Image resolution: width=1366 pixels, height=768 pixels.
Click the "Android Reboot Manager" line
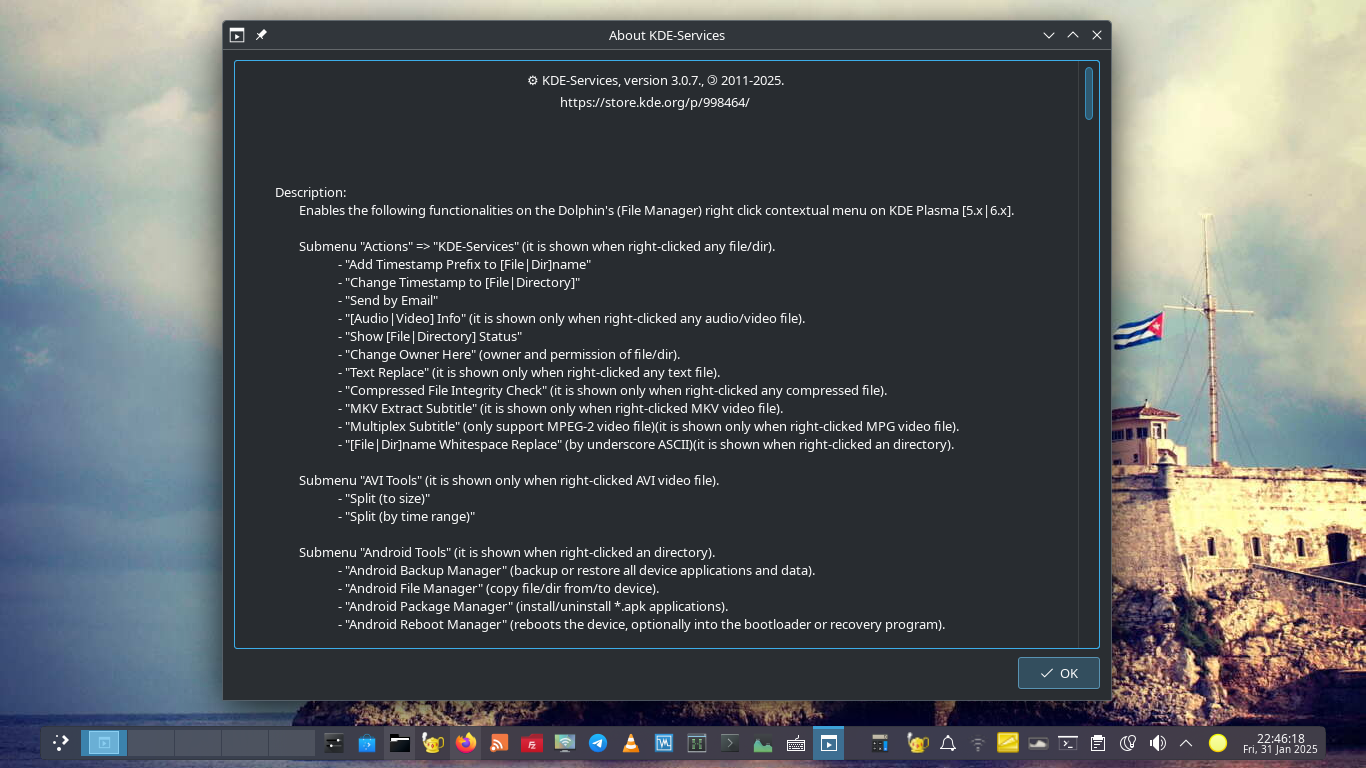click(x=641, y=624)
